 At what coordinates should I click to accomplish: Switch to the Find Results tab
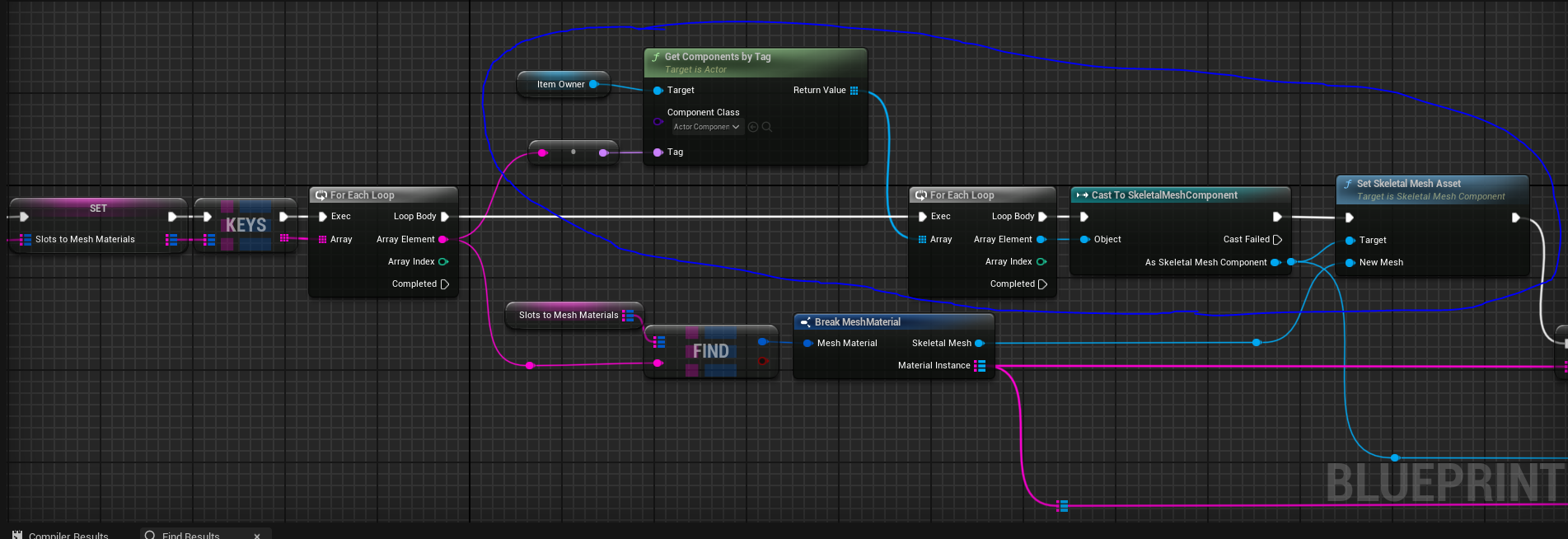(191, 534)
